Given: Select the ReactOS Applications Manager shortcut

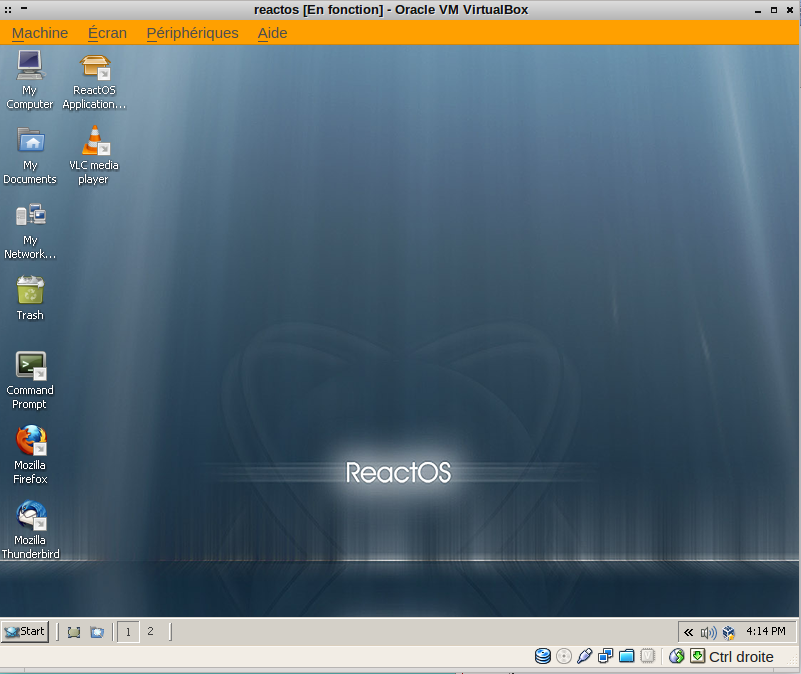Looking at the screenshot, I should pyautogui.click(x=95, y=82).
